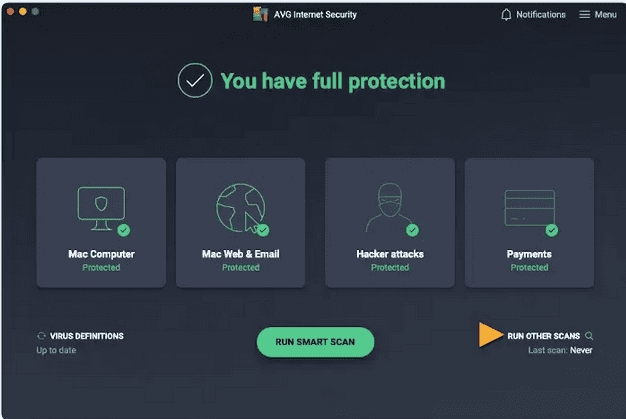Run the Smart Scan
Viewport: 626px width, 419px height.
(315, 342)
